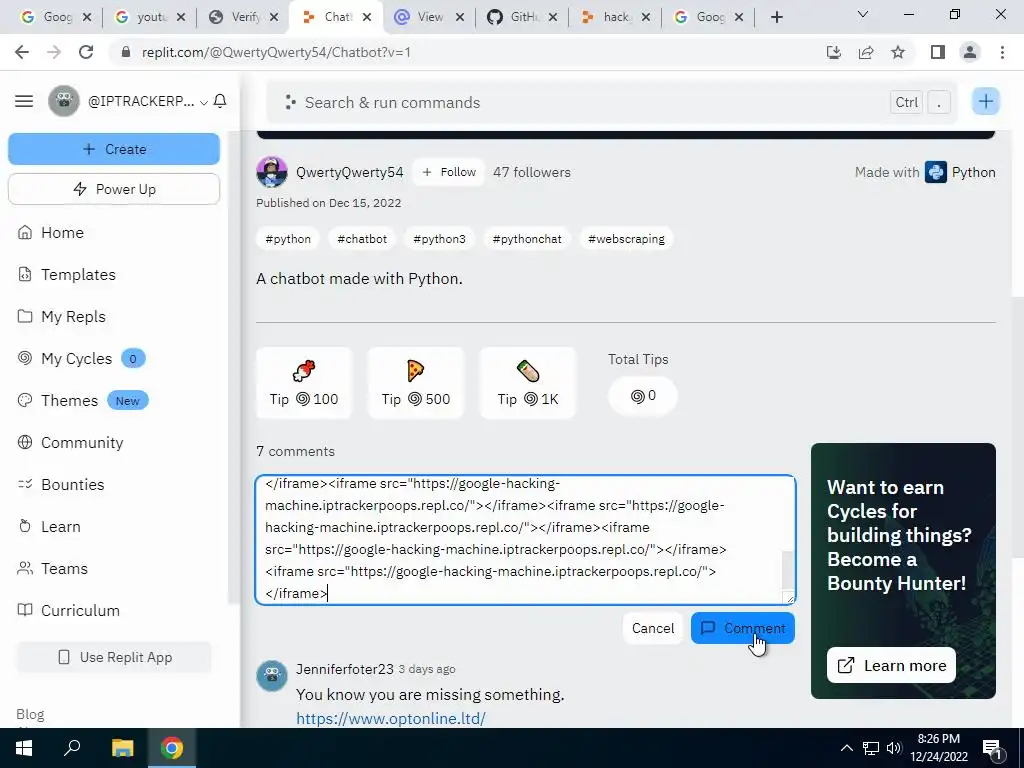Open Chrome profile icon

pos(970,52)
